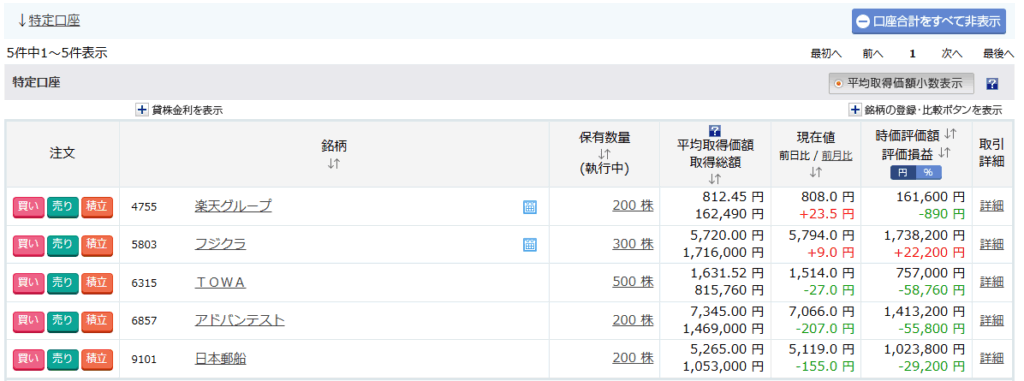Open calendar icon for フジクラ row
The height and width of the screenshot is (381, 1024).
click(x=530, y=245)
